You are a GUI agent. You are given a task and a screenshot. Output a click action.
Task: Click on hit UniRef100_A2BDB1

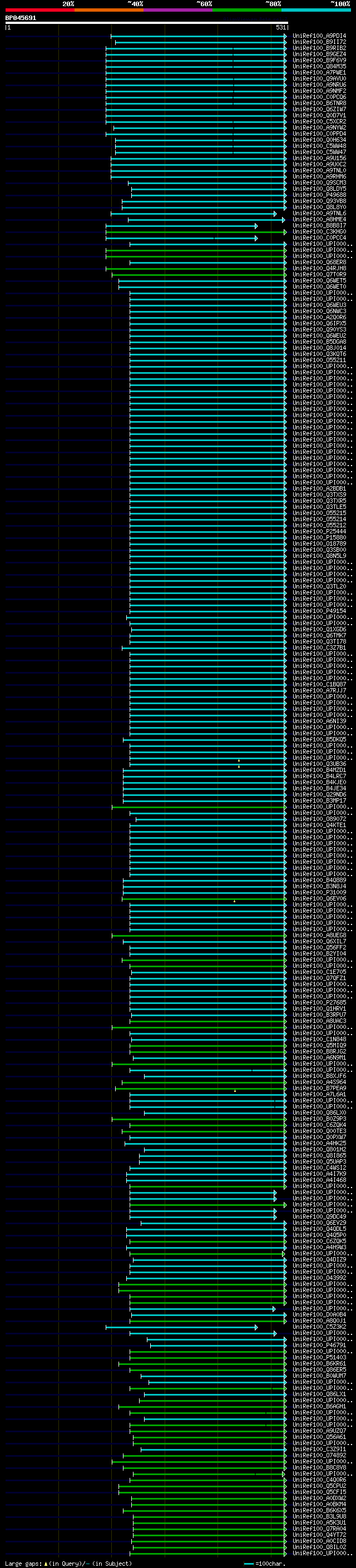319,488
